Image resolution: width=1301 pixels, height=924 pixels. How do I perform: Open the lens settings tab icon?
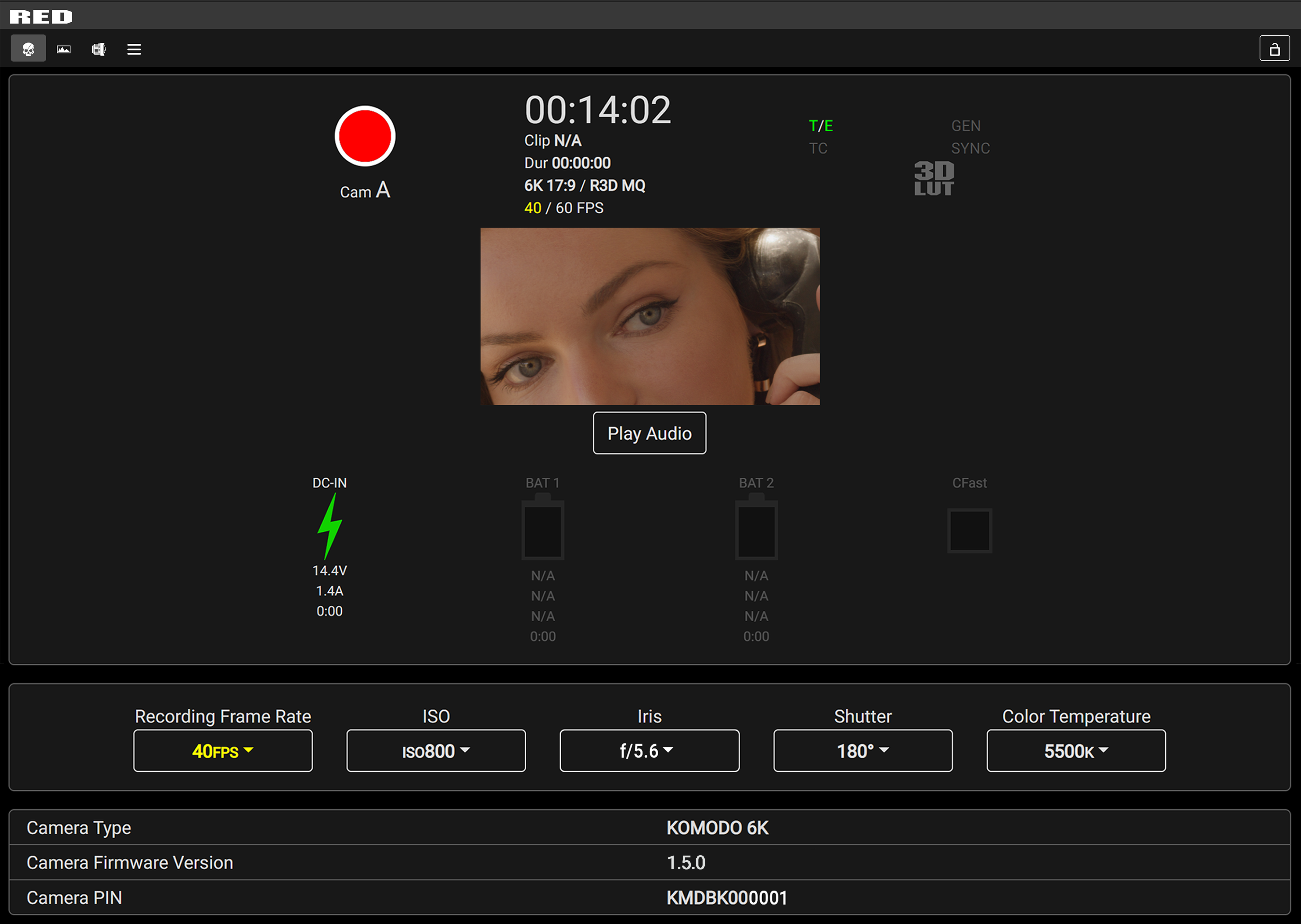[99, 50]
